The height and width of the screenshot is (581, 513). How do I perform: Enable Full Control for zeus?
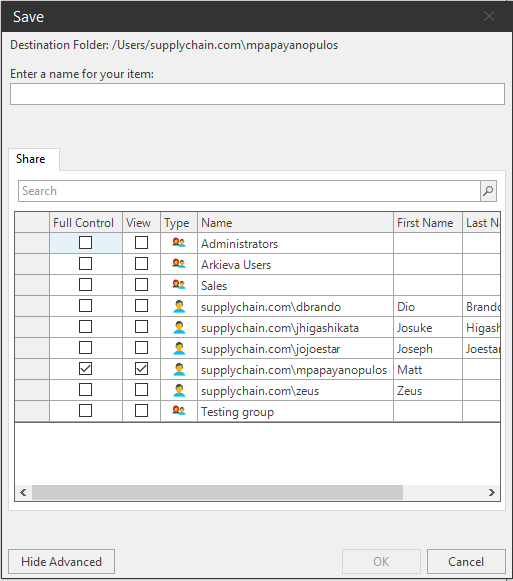click(x=85, y=390)
